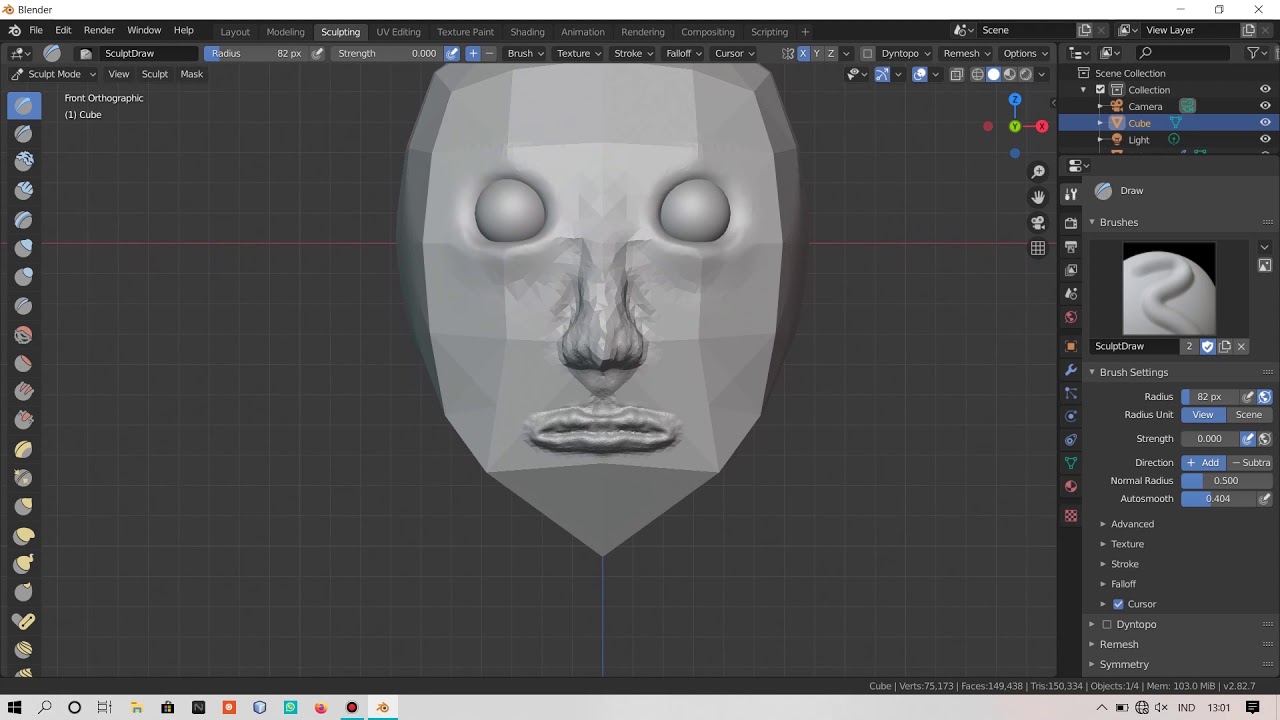Open Firefox from the Windows taskbar
This screenshot has width=1280, height=720.
point(321,707)
